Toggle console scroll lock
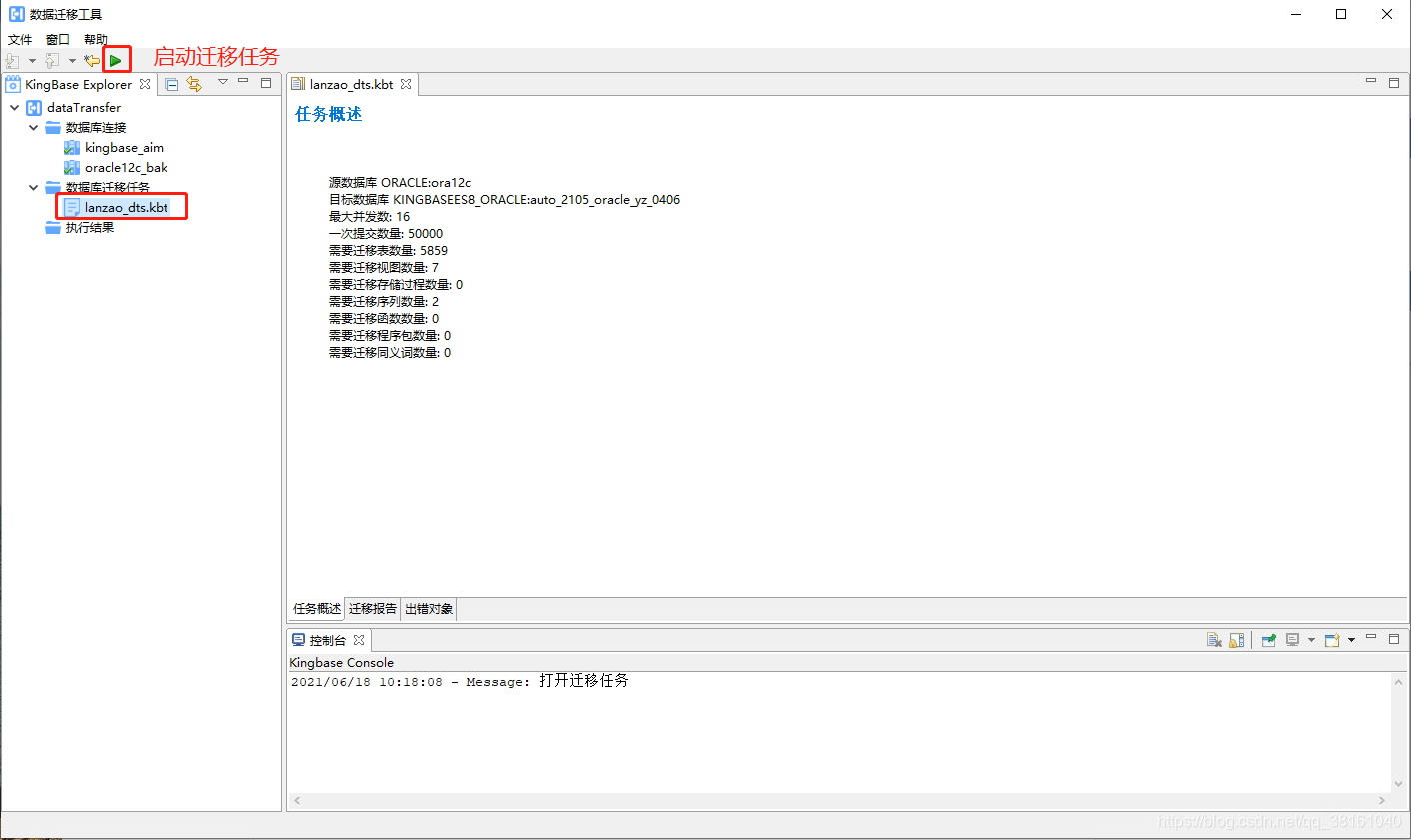1411x840 pixels. click(x=1237, y=640)
